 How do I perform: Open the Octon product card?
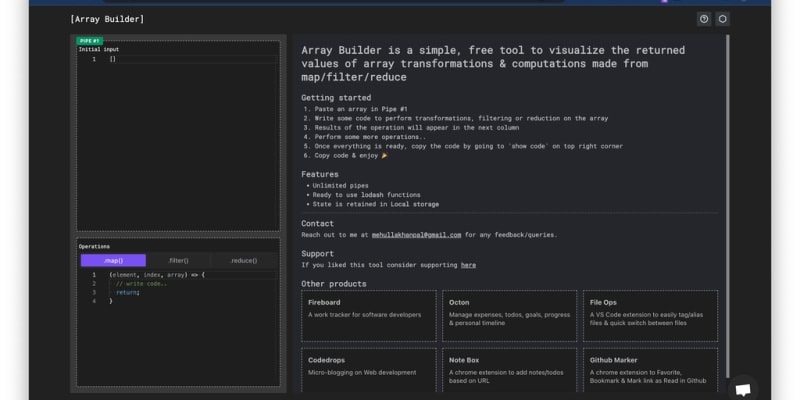[x=510, y=316]
